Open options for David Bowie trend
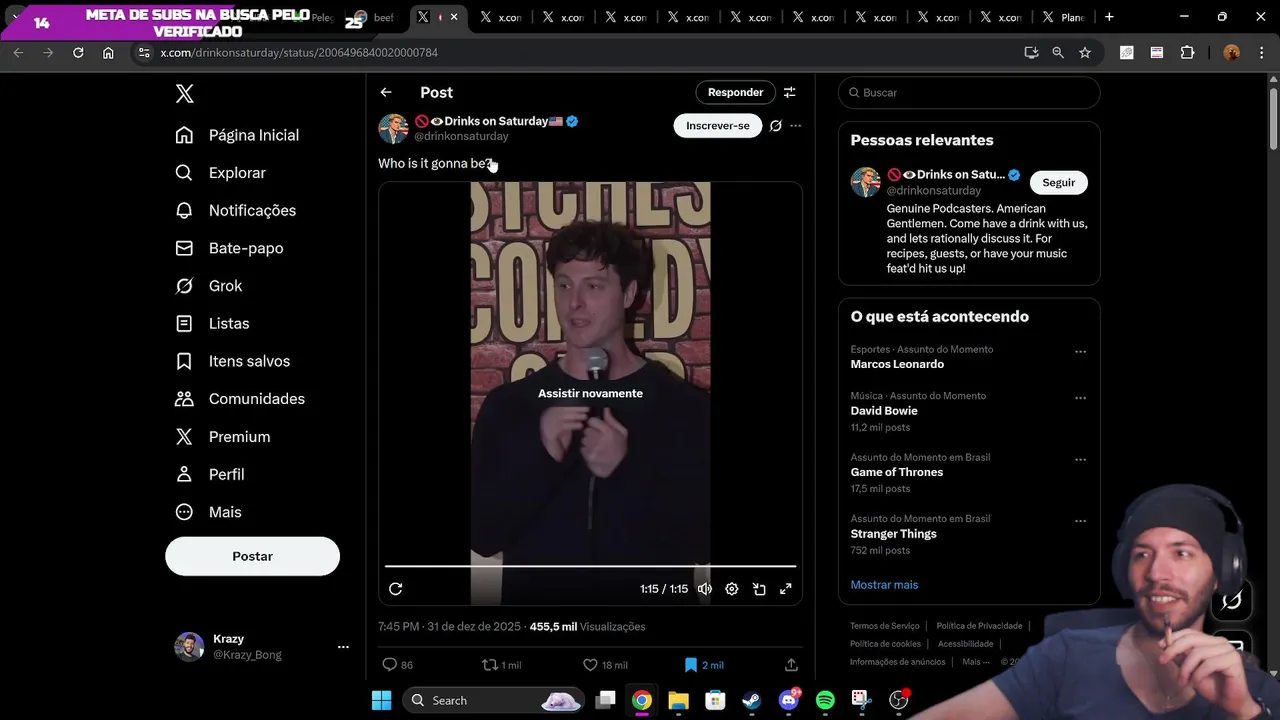The width and height of the screenshot is (1280, 720). 1080,398
